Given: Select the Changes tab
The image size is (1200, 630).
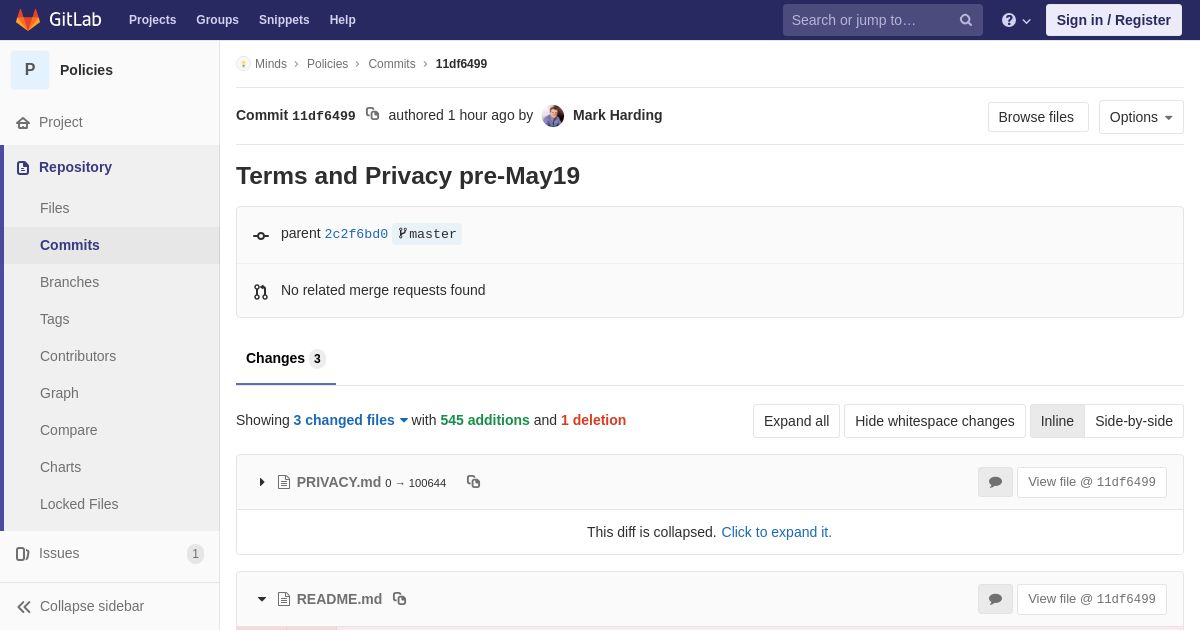Looking at the screenshot, I should [x=286, y=358].
